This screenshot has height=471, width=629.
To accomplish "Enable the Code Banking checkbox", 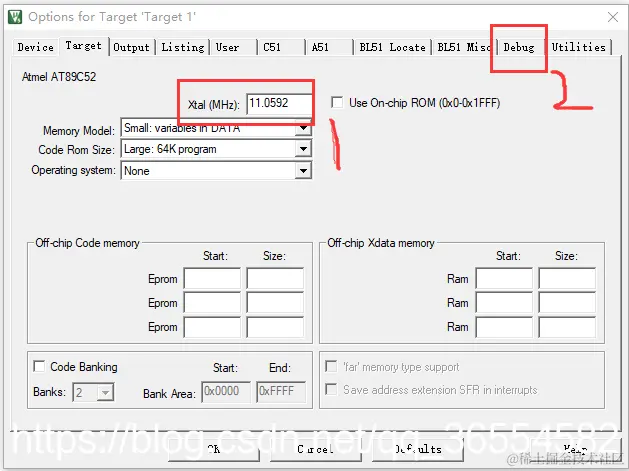I will click(x=39, y=366).
